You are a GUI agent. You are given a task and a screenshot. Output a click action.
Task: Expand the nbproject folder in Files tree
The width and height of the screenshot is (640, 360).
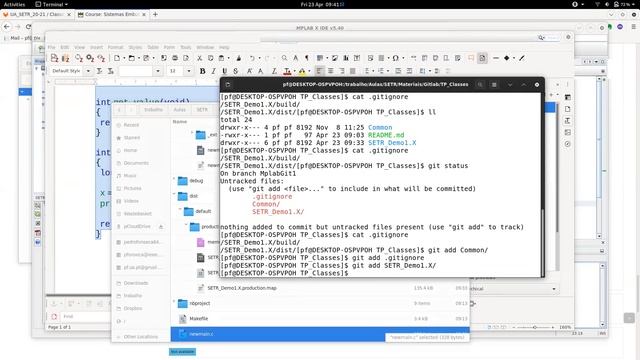(x=174, y=302)
